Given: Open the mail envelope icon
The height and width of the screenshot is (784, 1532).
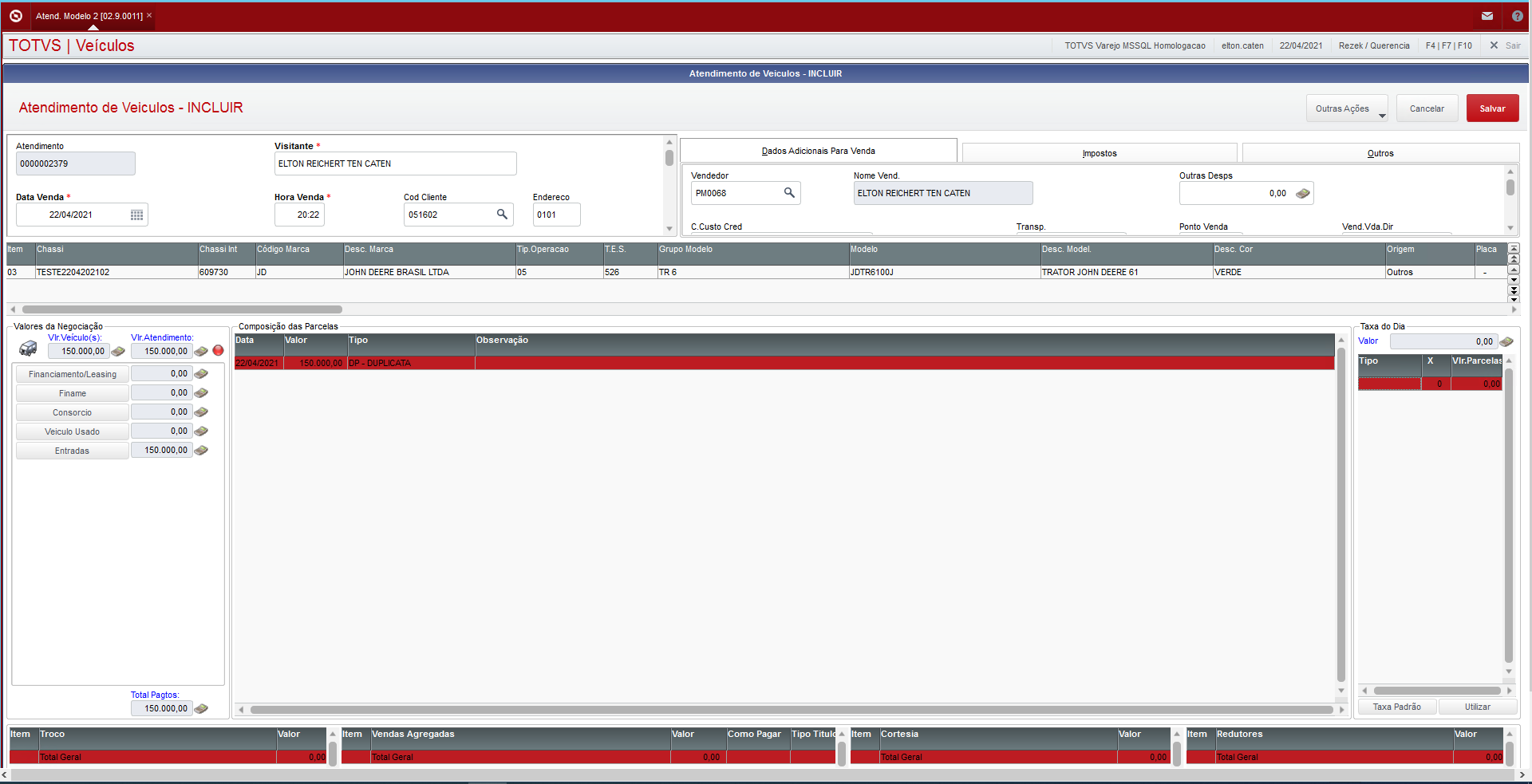Looking at the screenshot, I should pos(1487,15).
